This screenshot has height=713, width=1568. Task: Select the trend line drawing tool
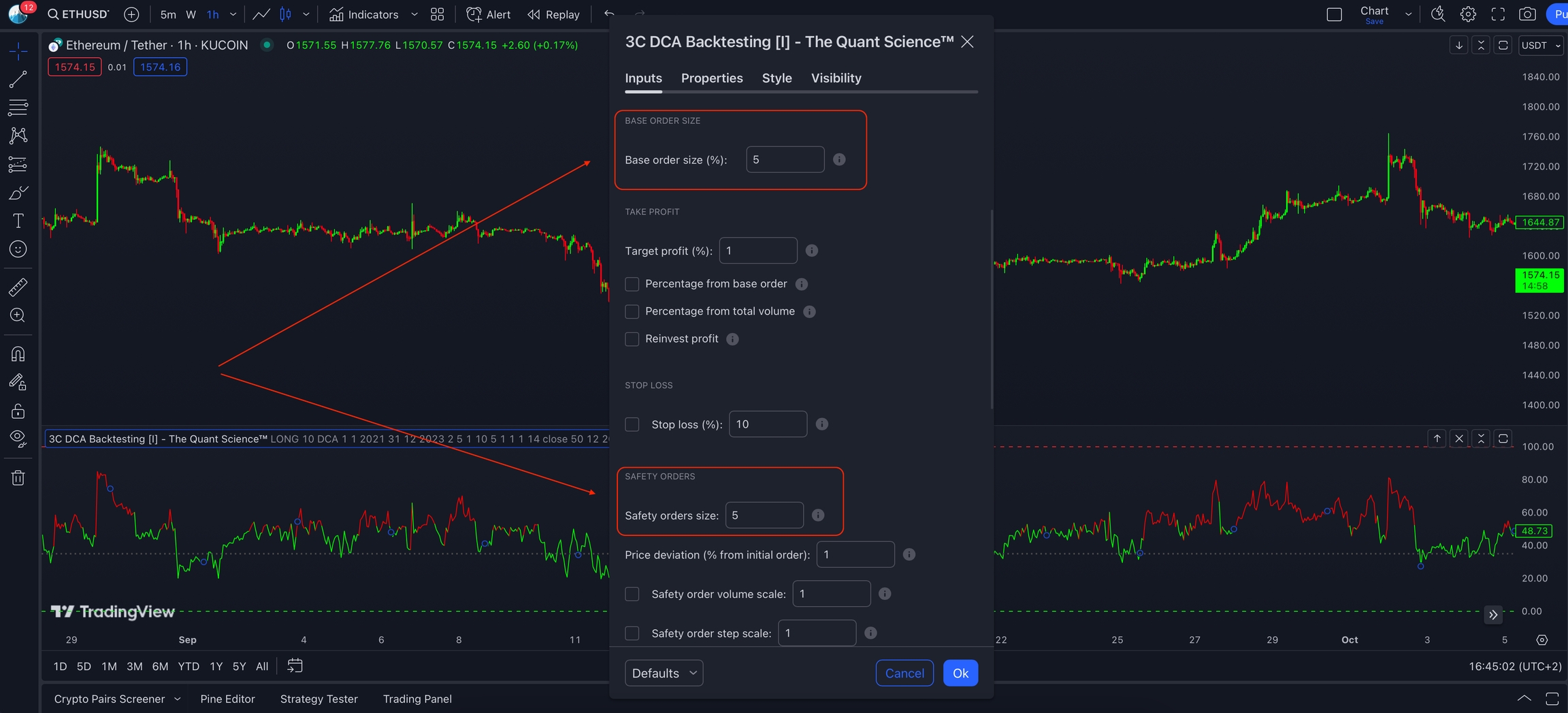point(18,79)
